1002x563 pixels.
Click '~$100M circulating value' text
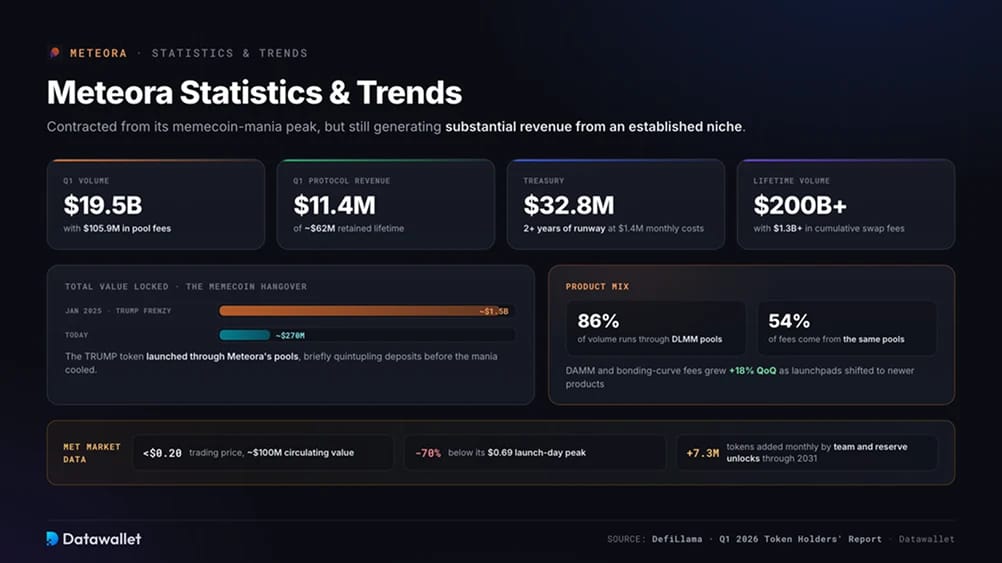(x=300, y=452)
